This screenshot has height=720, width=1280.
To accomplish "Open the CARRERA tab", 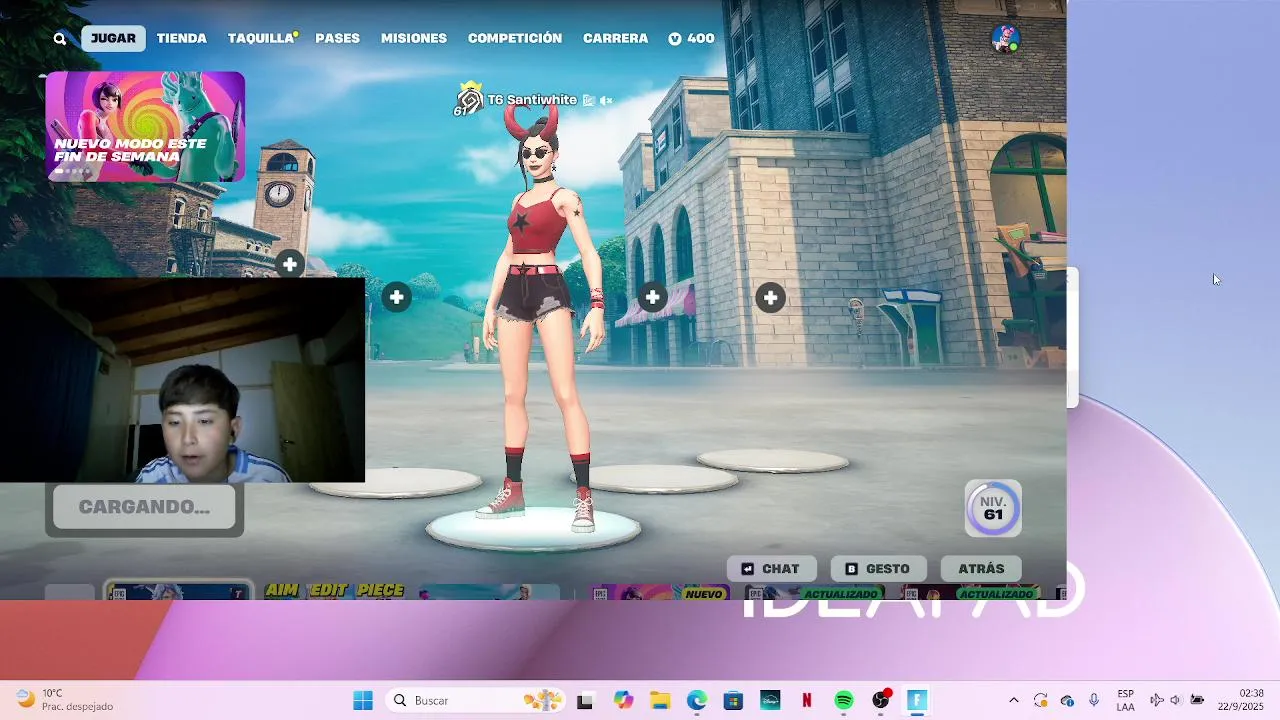I will (616, 38).
